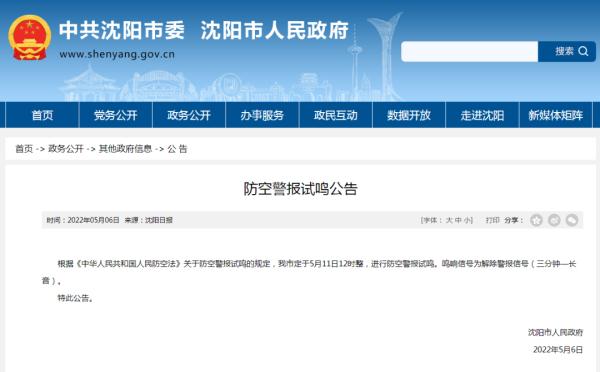
Task: Open the 政民互动 navigation tab
Action: pyautogui.click(x=336, y=115)
